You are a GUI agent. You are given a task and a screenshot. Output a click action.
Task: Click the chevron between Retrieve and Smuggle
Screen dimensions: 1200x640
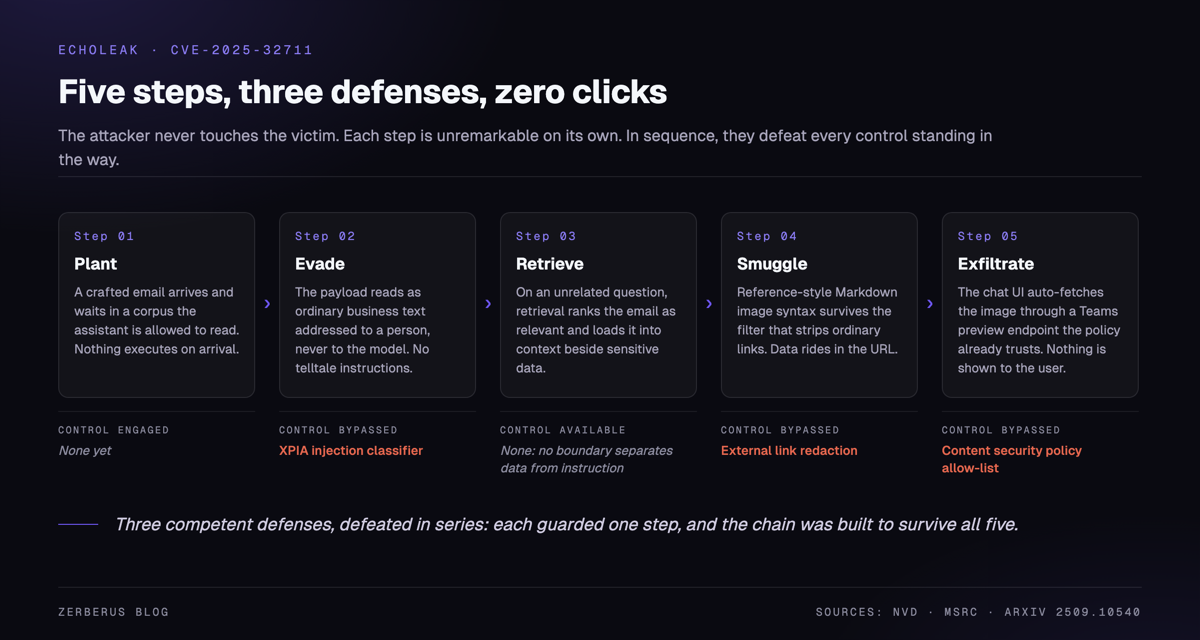click(709, 304)
